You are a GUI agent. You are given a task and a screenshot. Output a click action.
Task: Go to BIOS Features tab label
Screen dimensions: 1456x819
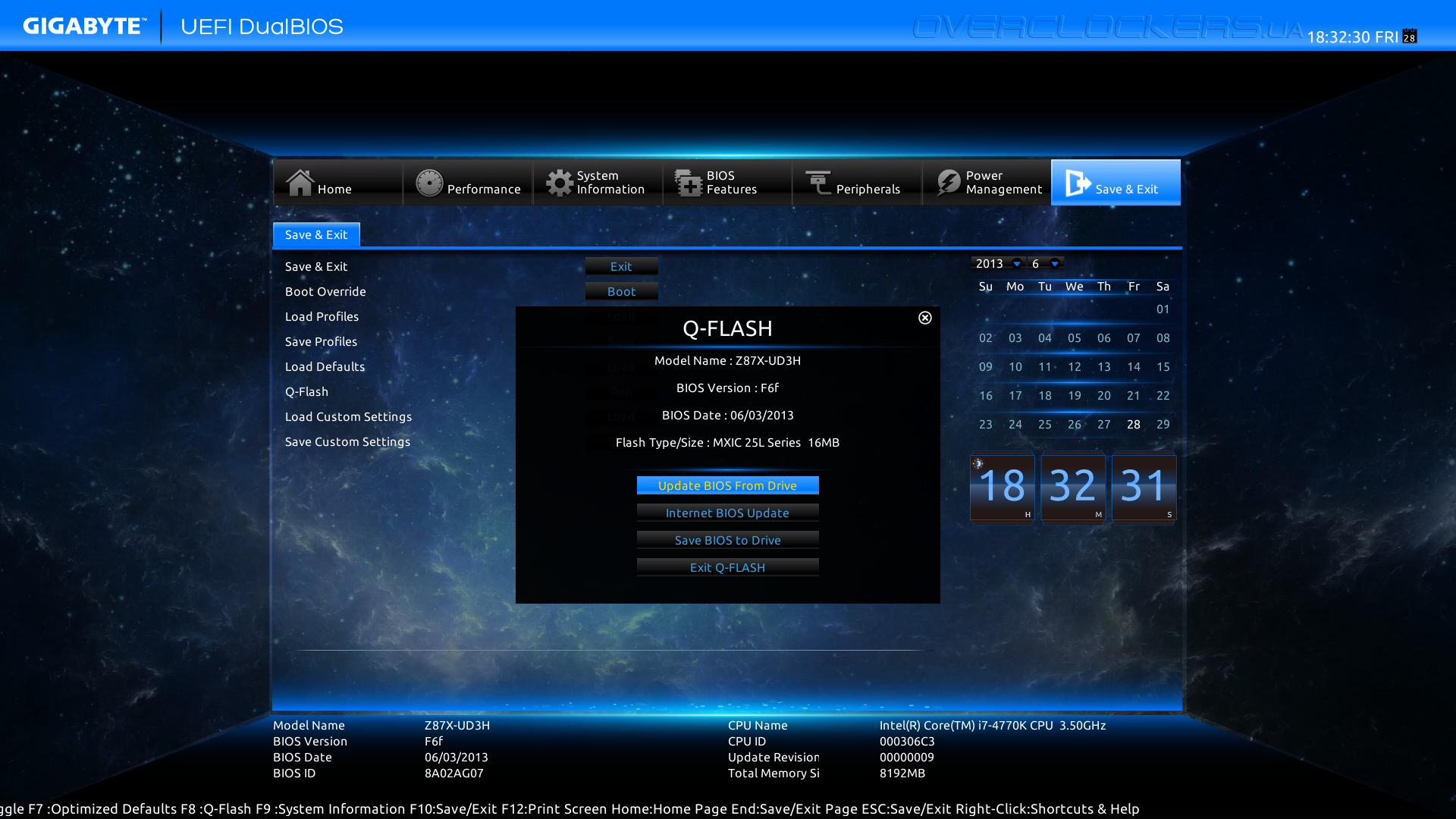click(x=732, y=182)
